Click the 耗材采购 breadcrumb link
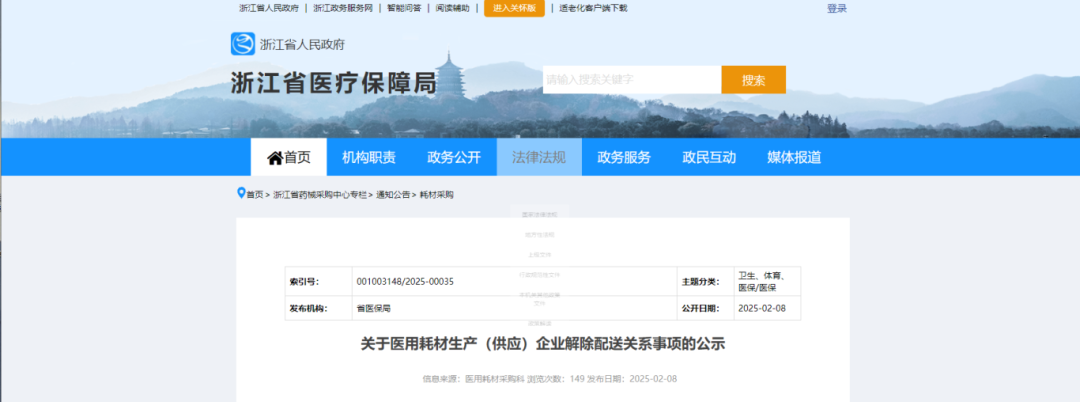 click(437, 195)
